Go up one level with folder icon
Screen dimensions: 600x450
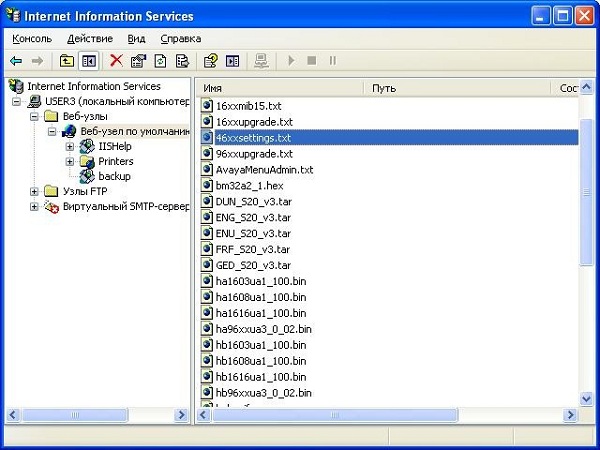point(67,61)
